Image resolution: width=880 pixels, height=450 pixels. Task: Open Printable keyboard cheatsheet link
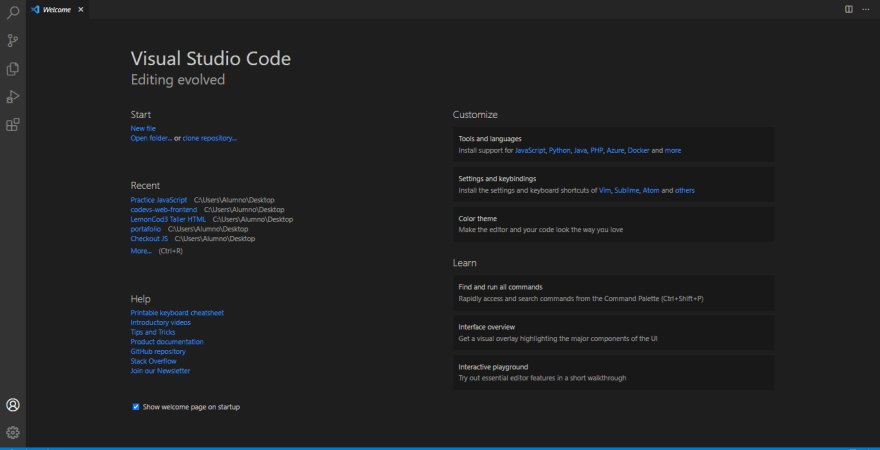(177, 313)
